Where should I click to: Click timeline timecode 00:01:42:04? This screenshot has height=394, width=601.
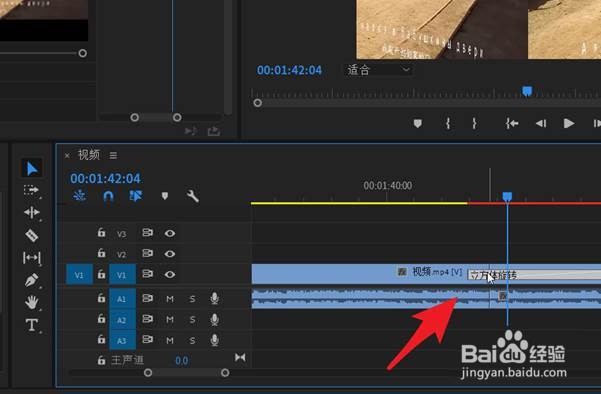click(105, 178)
